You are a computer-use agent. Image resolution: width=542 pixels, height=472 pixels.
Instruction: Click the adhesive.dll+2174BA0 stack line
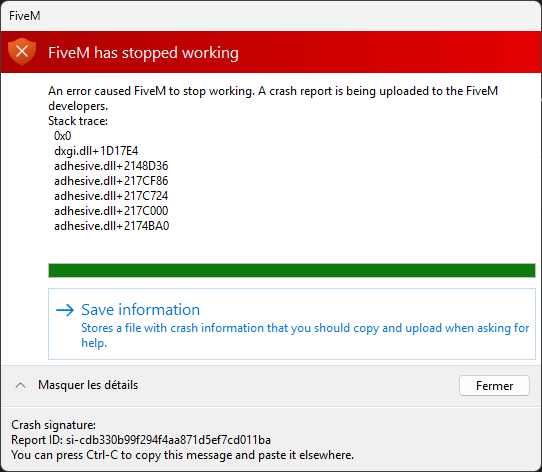pyautogui.click(x=111, y=226)
